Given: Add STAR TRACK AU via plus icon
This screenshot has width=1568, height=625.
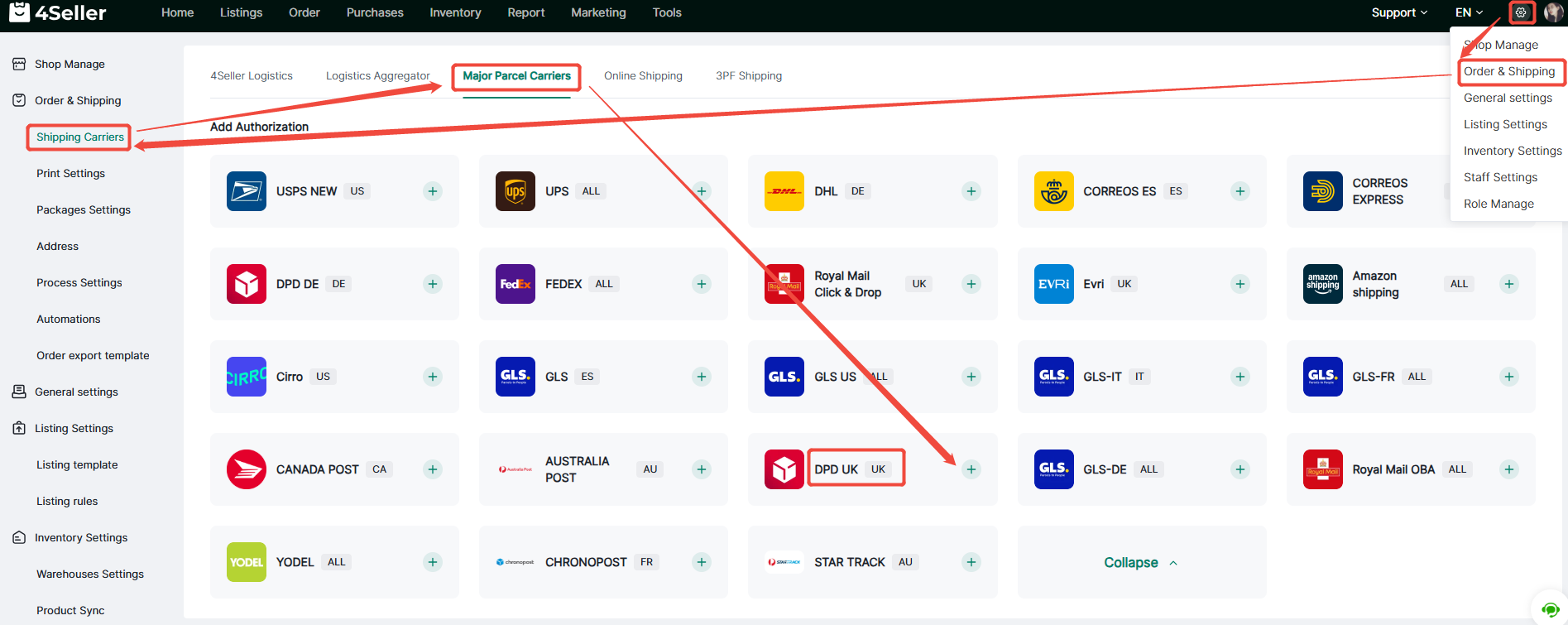Looking at the screenshot, I should pos(971,562).
